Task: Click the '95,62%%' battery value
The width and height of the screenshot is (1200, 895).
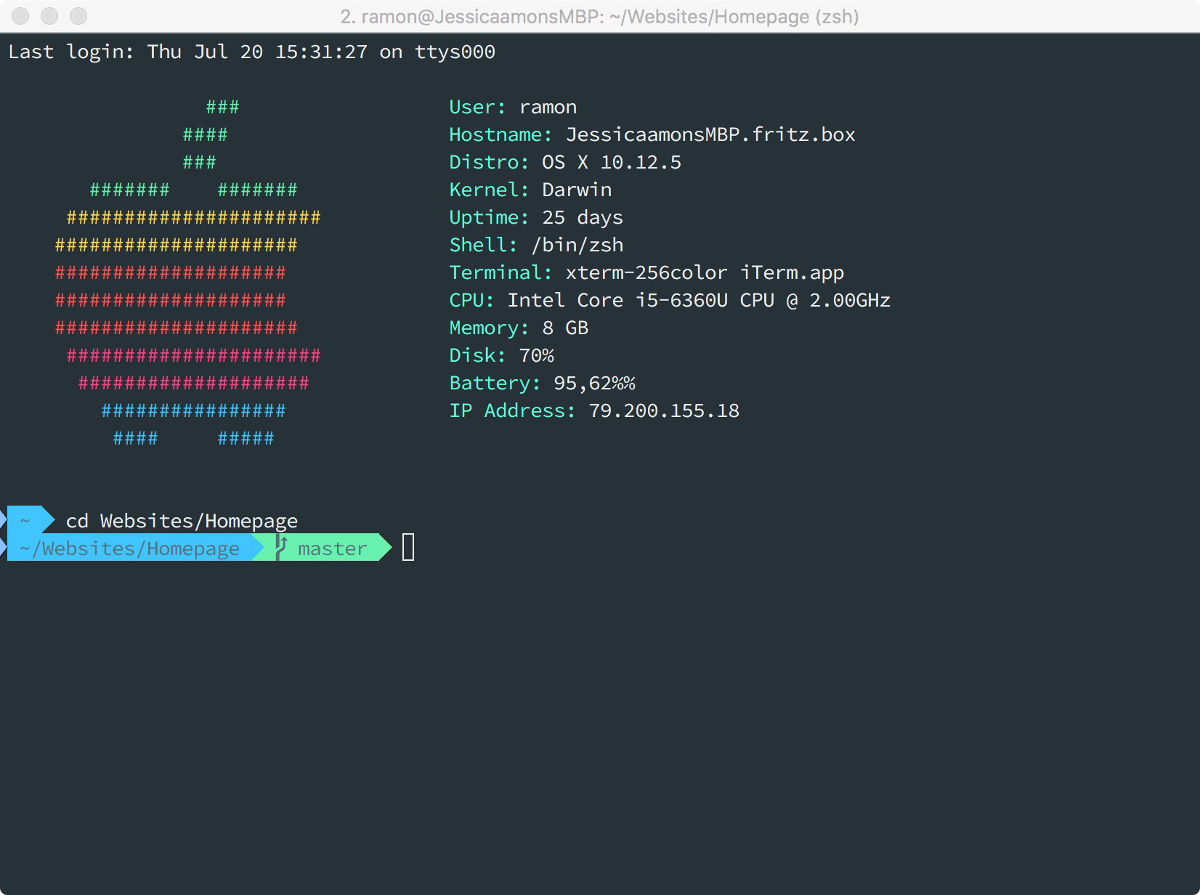Action: (x=594, y=383)
